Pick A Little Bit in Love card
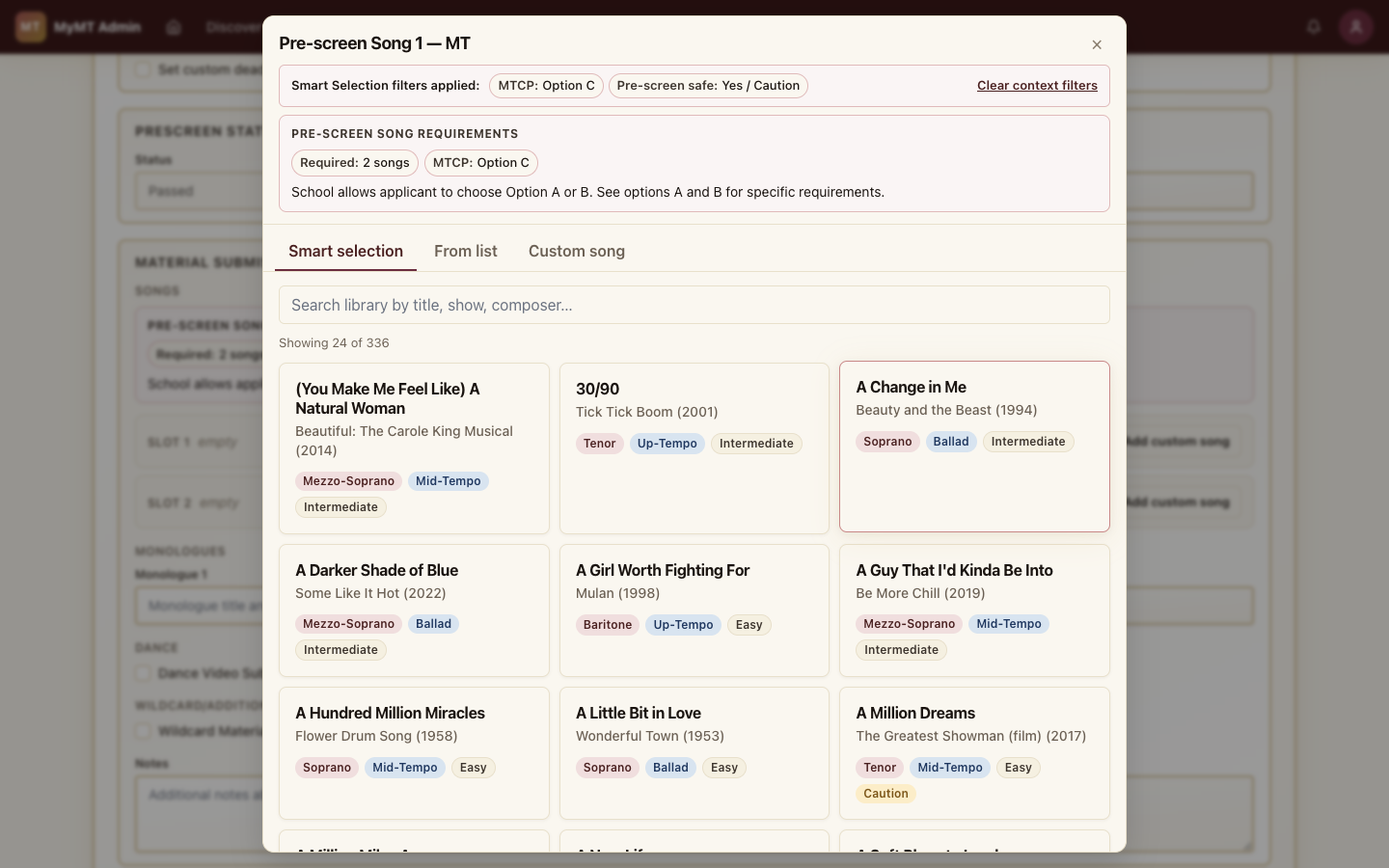Image resolution: width=1389 pixels, height=868 pixels. click(694, 753)
